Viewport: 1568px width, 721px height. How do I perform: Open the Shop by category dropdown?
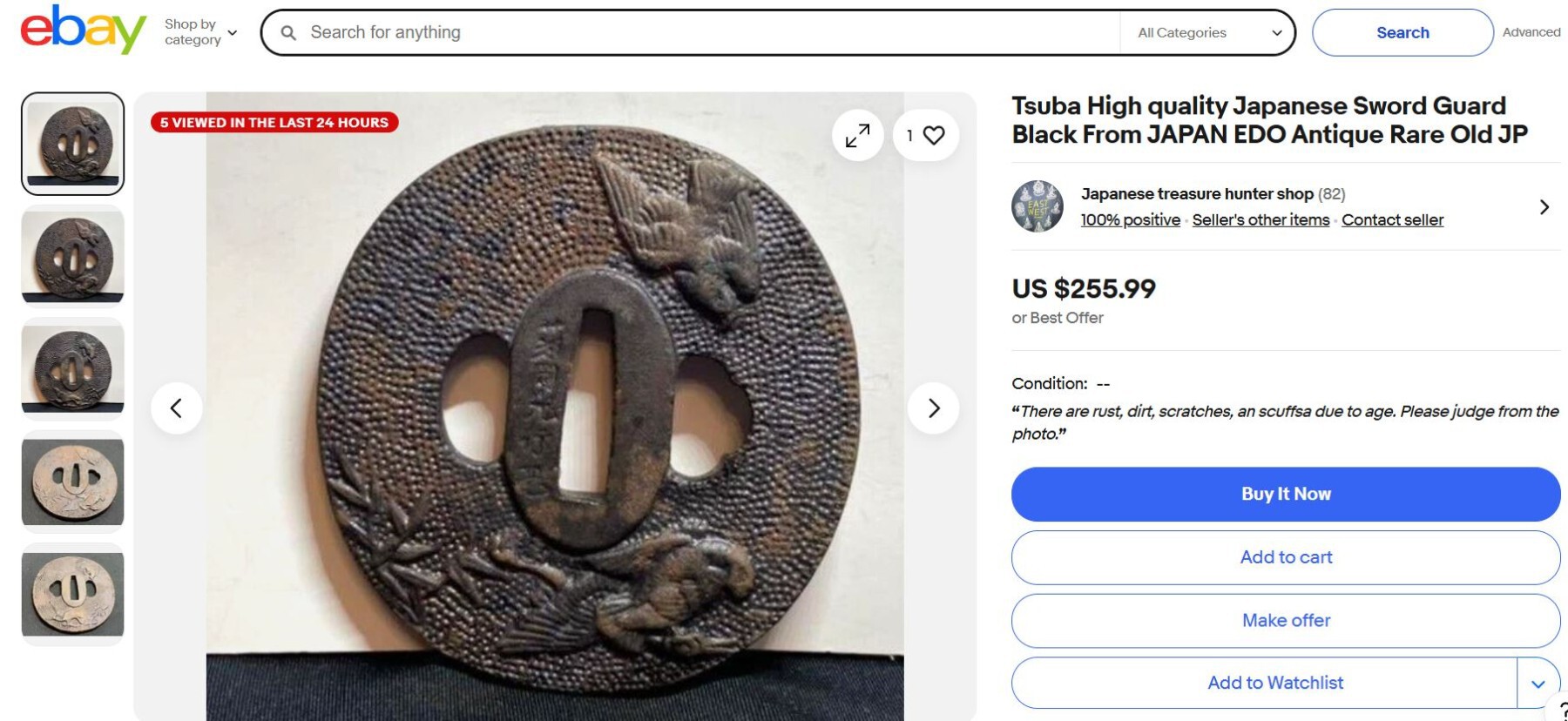coord(200,32)
